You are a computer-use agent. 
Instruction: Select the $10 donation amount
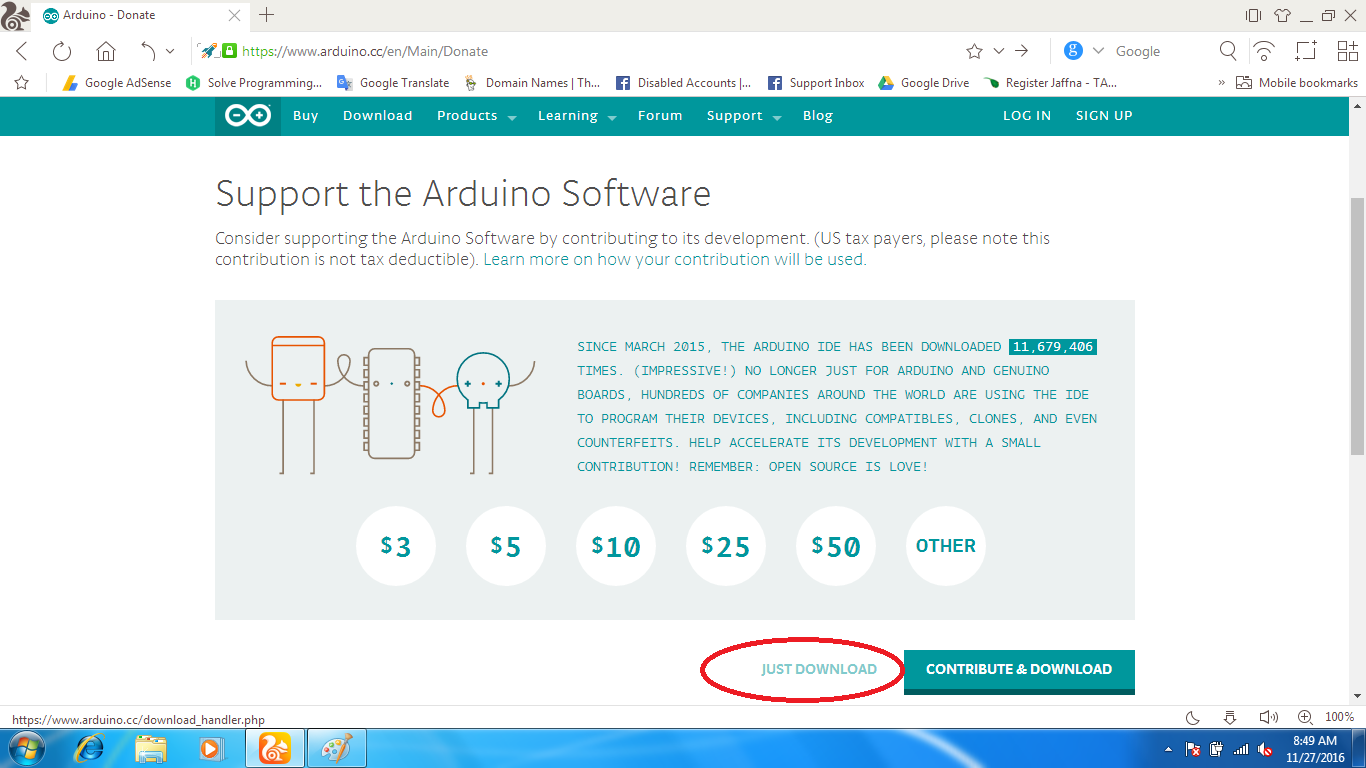point(616,546)
